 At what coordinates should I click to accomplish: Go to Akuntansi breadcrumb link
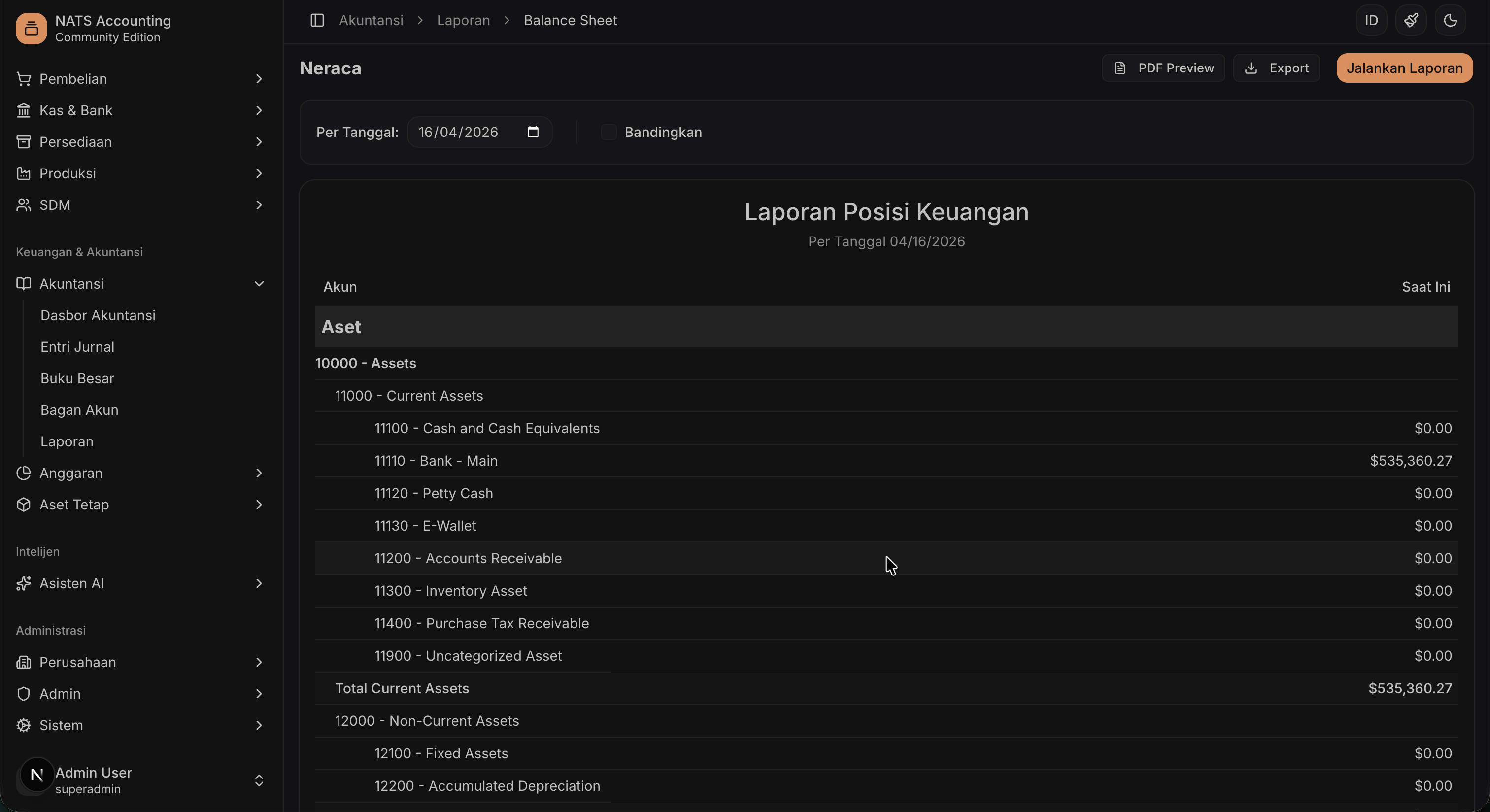pos(371,20)
